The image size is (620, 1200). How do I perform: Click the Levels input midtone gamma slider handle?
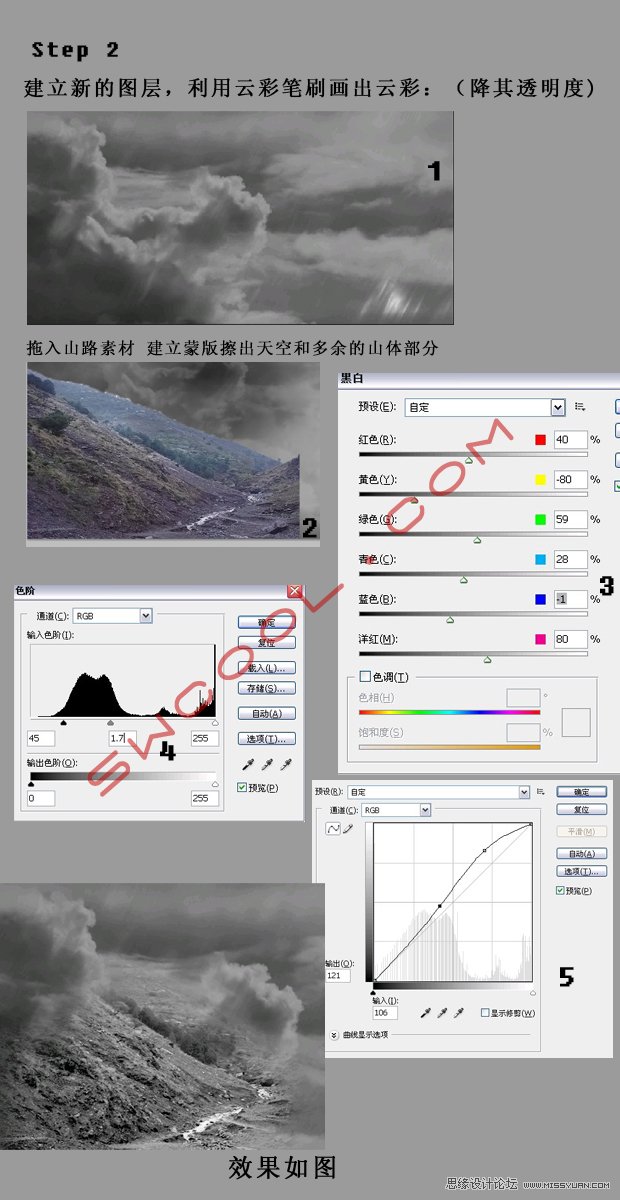pyautogui.click(x=110, y=721)
